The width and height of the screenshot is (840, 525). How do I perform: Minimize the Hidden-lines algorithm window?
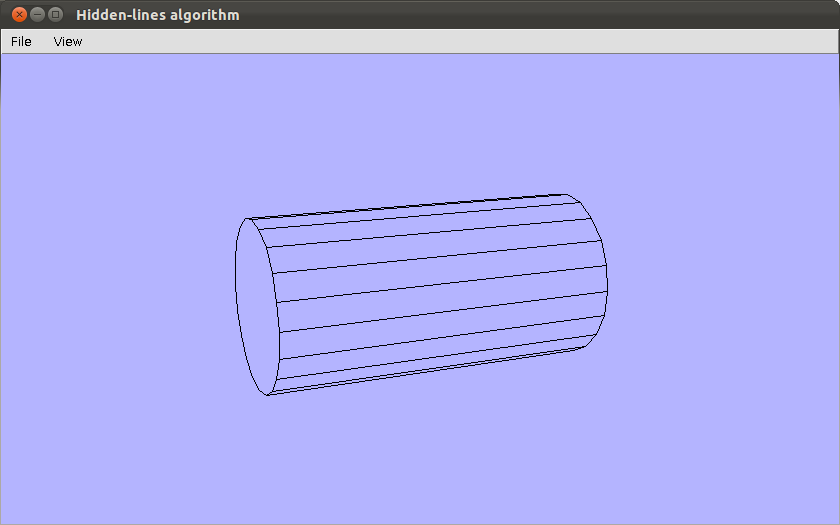coord(38,14)
